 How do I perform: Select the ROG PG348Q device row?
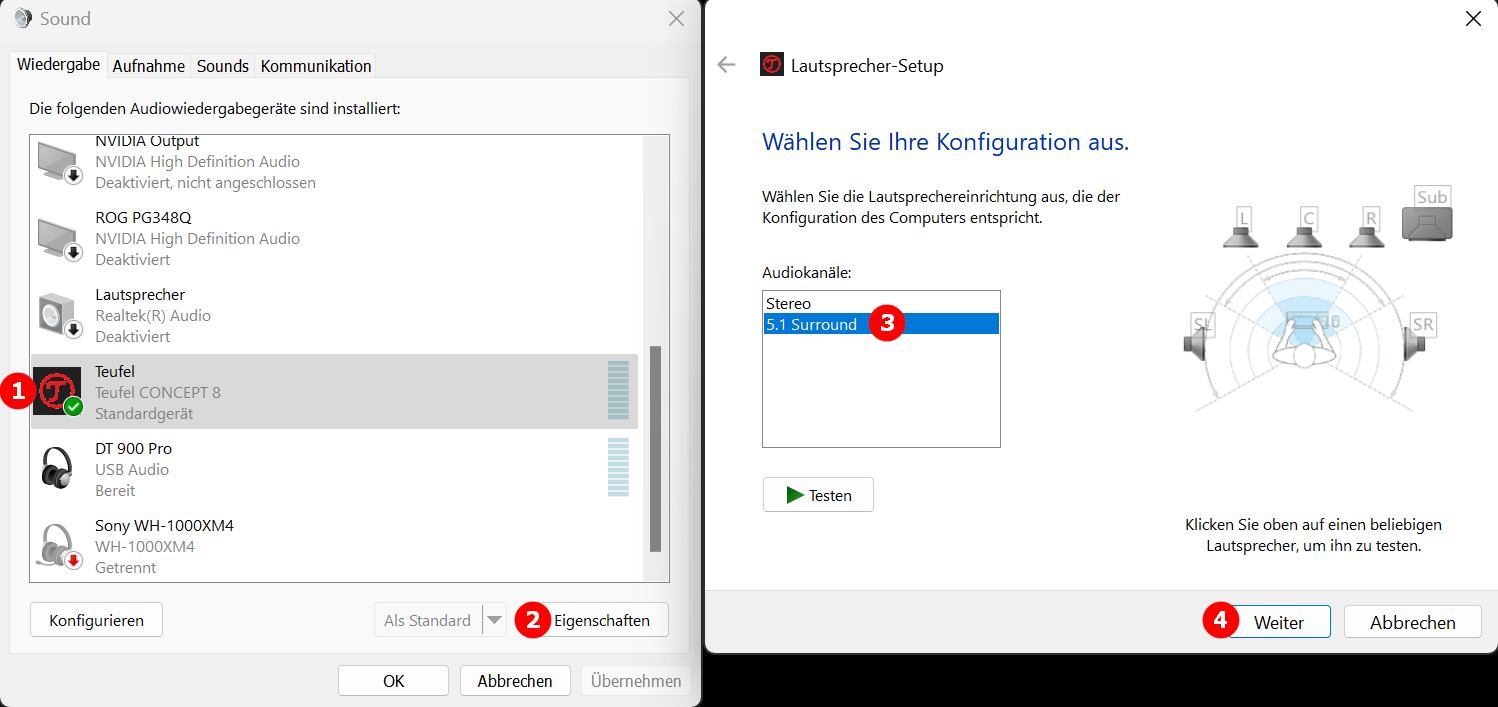(334, 238)
